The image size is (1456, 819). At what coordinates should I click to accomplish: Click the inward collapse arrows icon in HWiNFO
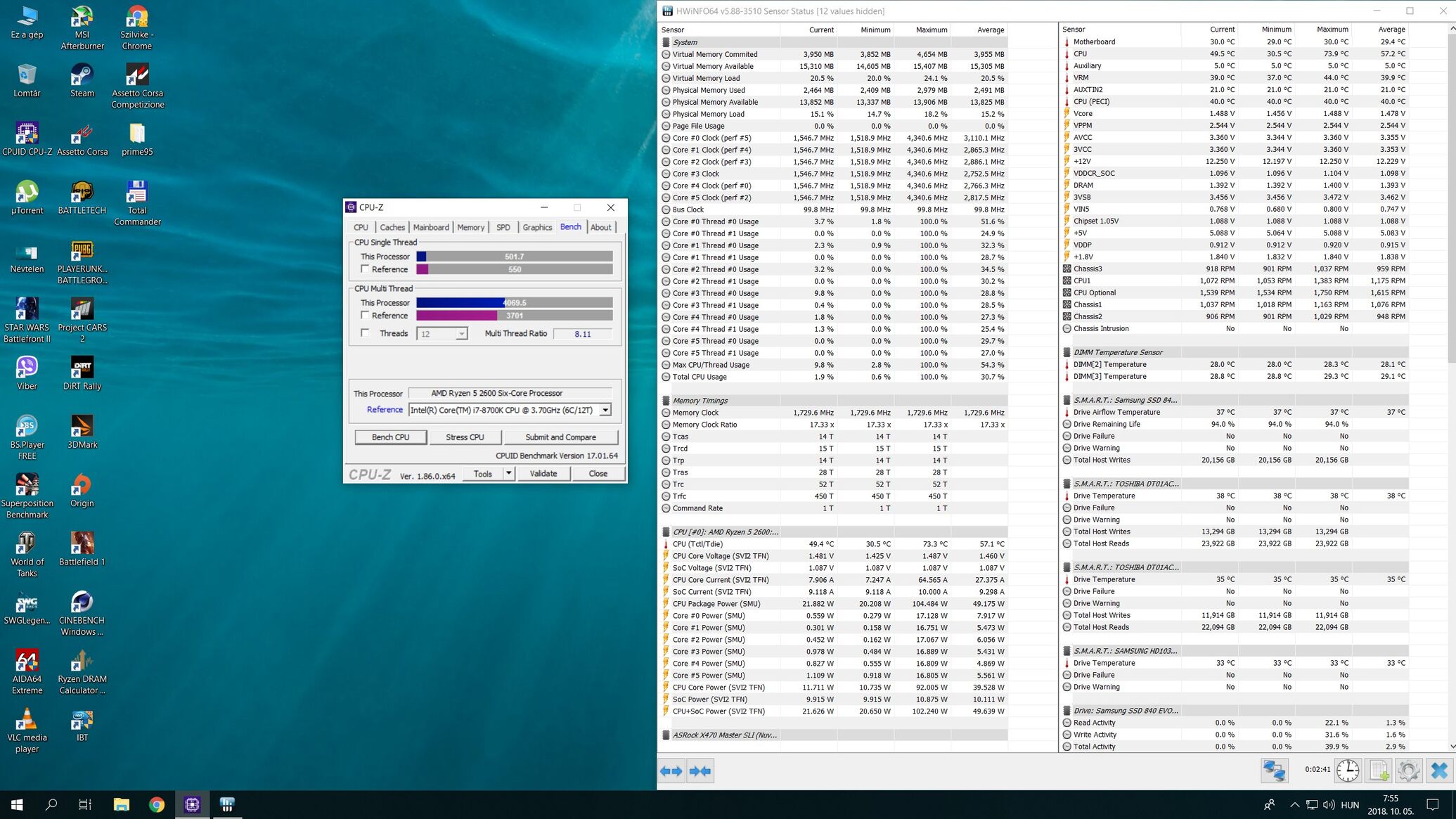click(700, 771)
